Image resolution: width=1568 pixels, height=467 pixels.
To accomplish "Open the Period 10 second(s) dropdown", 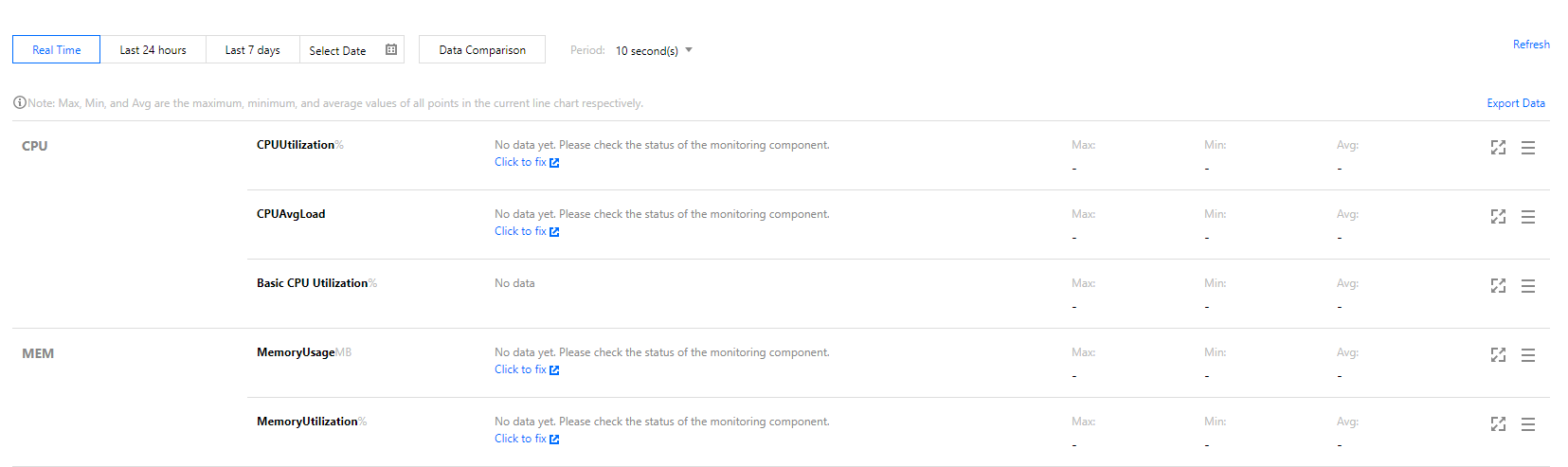I will click(654, 50).
